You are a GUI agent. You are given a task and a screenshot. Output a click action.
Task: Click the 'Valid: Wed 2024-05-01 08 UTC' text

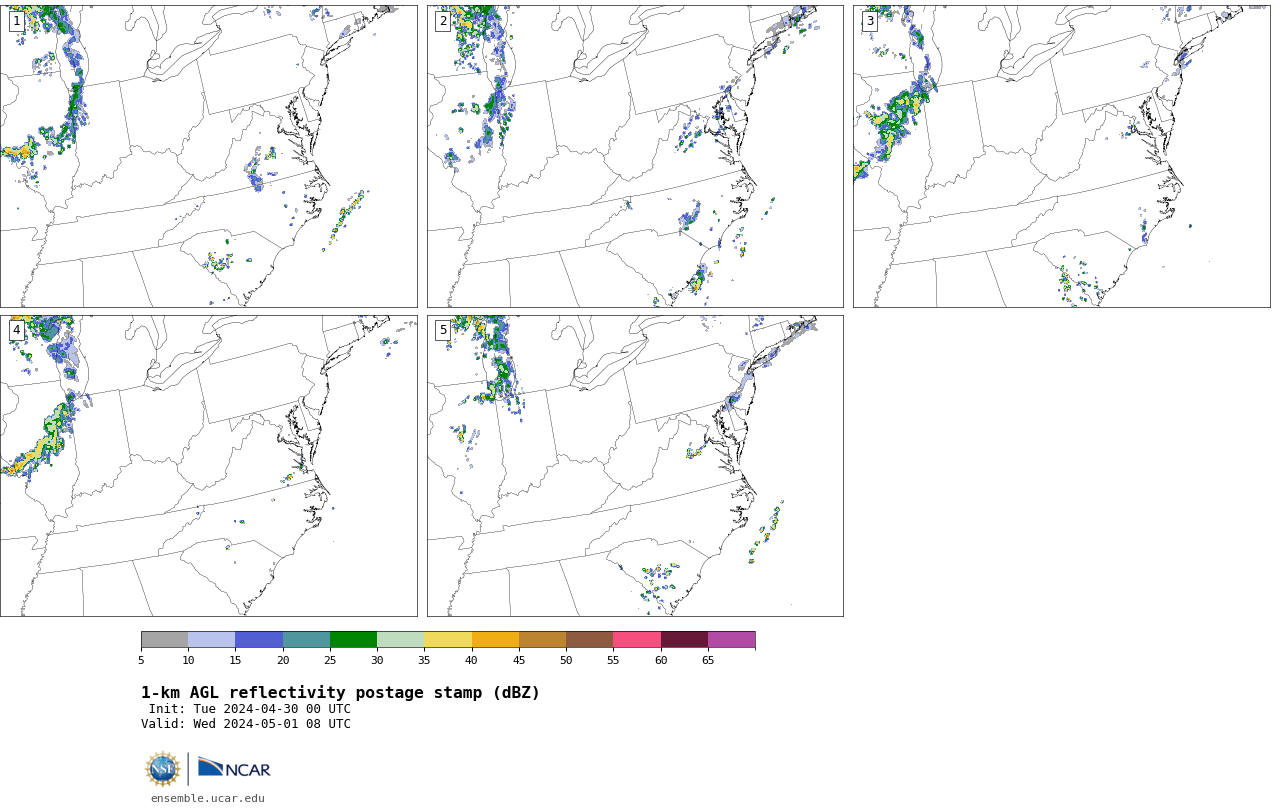246,724
